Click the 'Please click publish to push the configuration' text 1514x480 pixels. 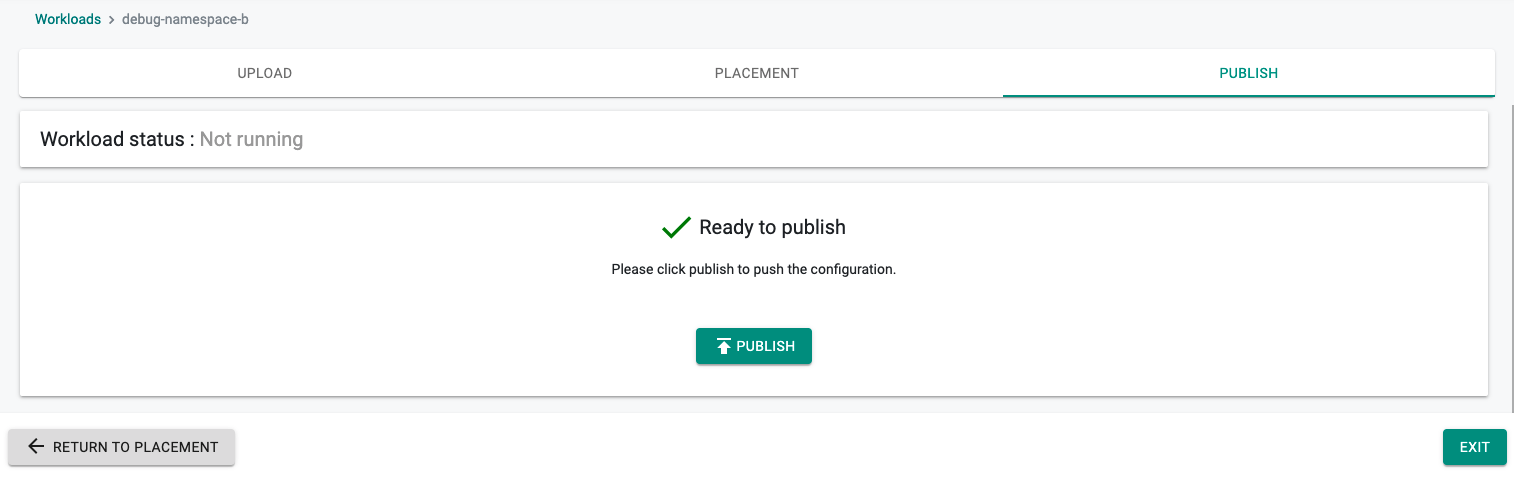click(x=754, y=270)
